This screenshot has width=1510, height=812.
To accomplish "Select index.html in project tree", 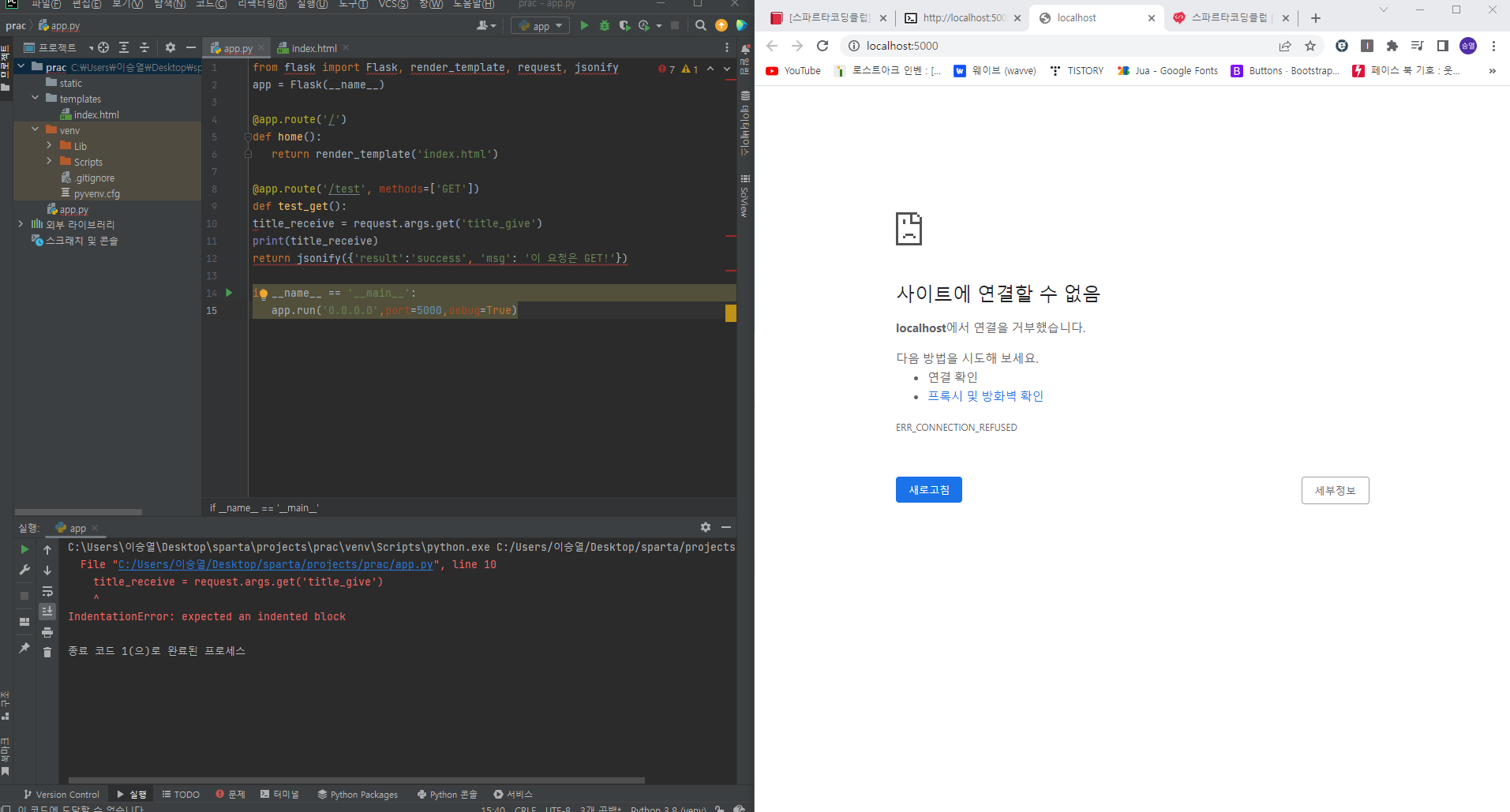I will (90, 114).
